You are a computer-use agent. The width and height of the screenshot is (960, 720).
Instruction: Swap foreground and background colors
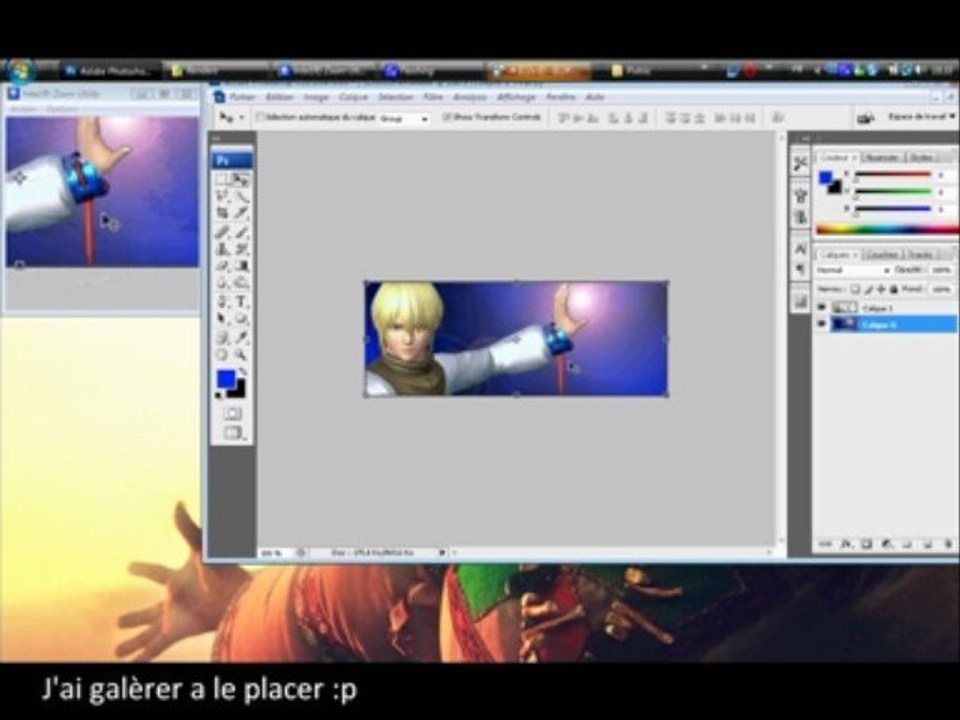[243, 372]
